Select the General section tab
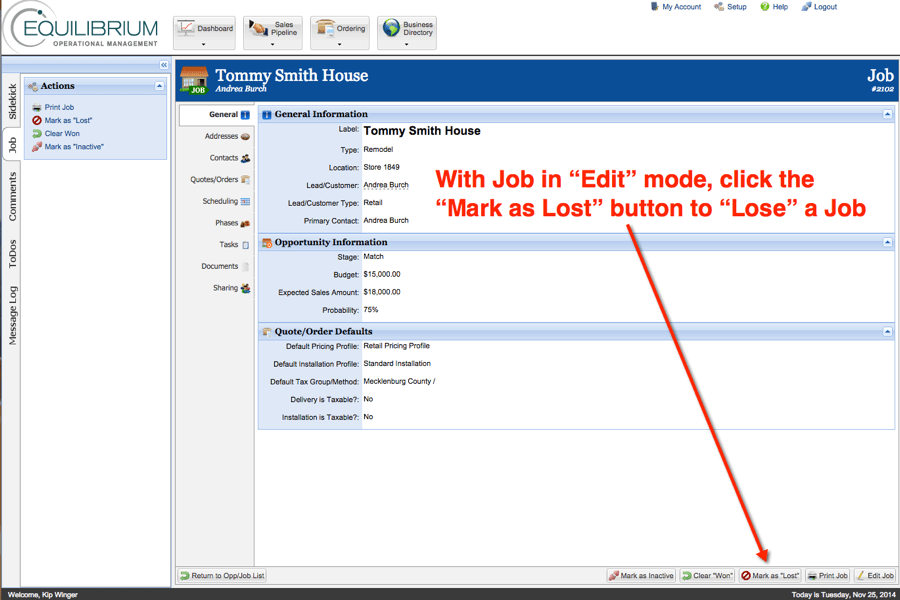The height and width of the screenshot is (600, 900). tap(216, 115)
